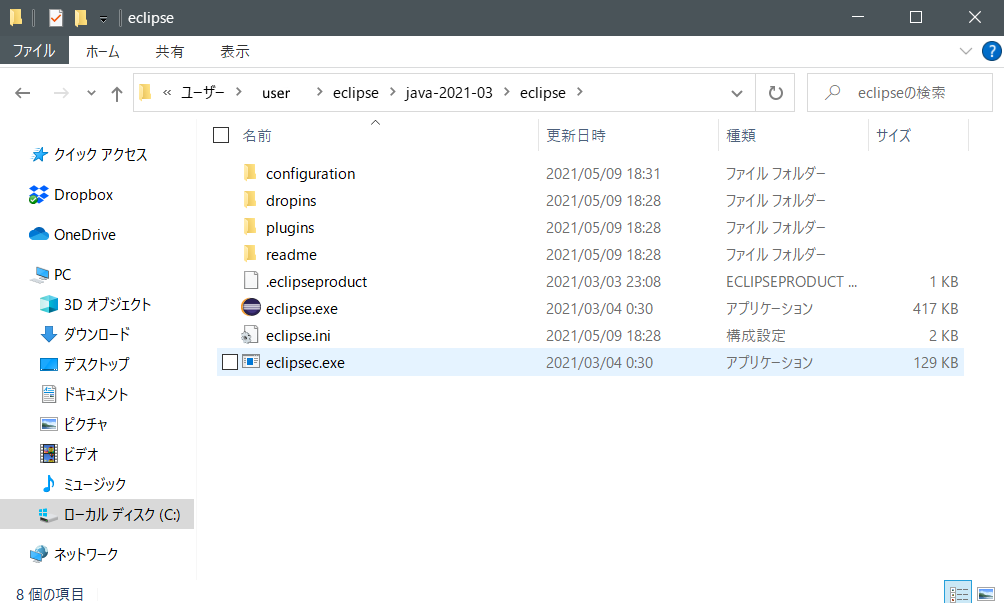Select the eclipse.exe application icon
The width and height of the screenshot is (1004, 603).
[x=250, y=308]
